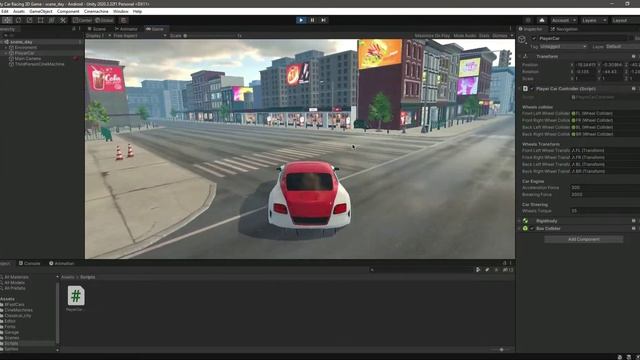Open the Help menu
Image resolution: width=640 pixels, height=360 pixels.
click(x=138, y=11)
